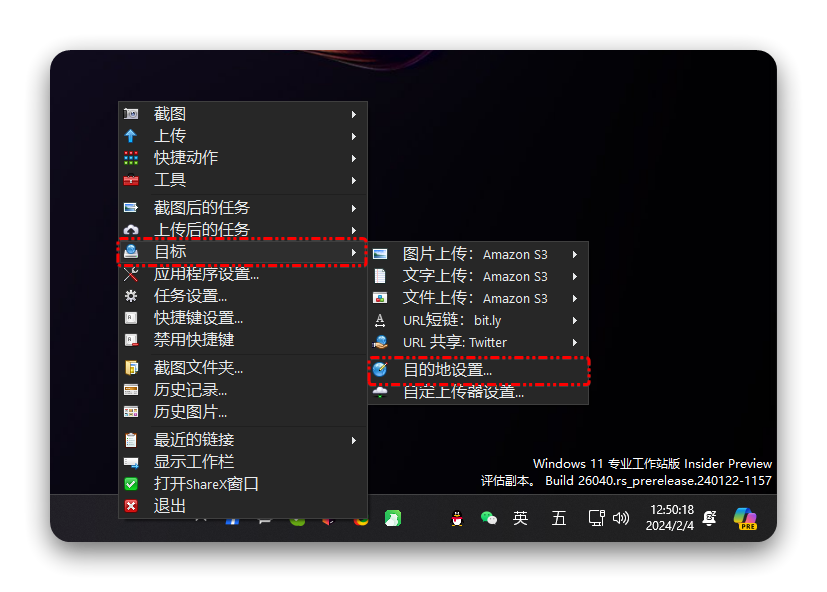827x592 pixels.
Task: Open 历史图片... entry
Action: click(x=243, y=412)
